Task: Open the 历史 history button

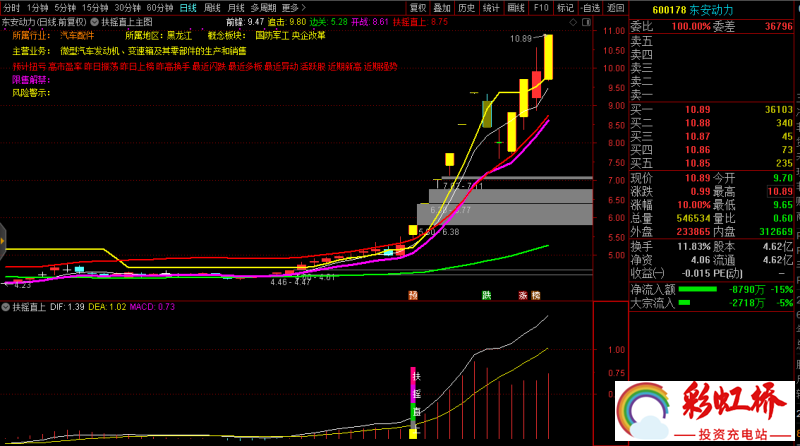Action: pyautogui.click(x=466, y=8)
